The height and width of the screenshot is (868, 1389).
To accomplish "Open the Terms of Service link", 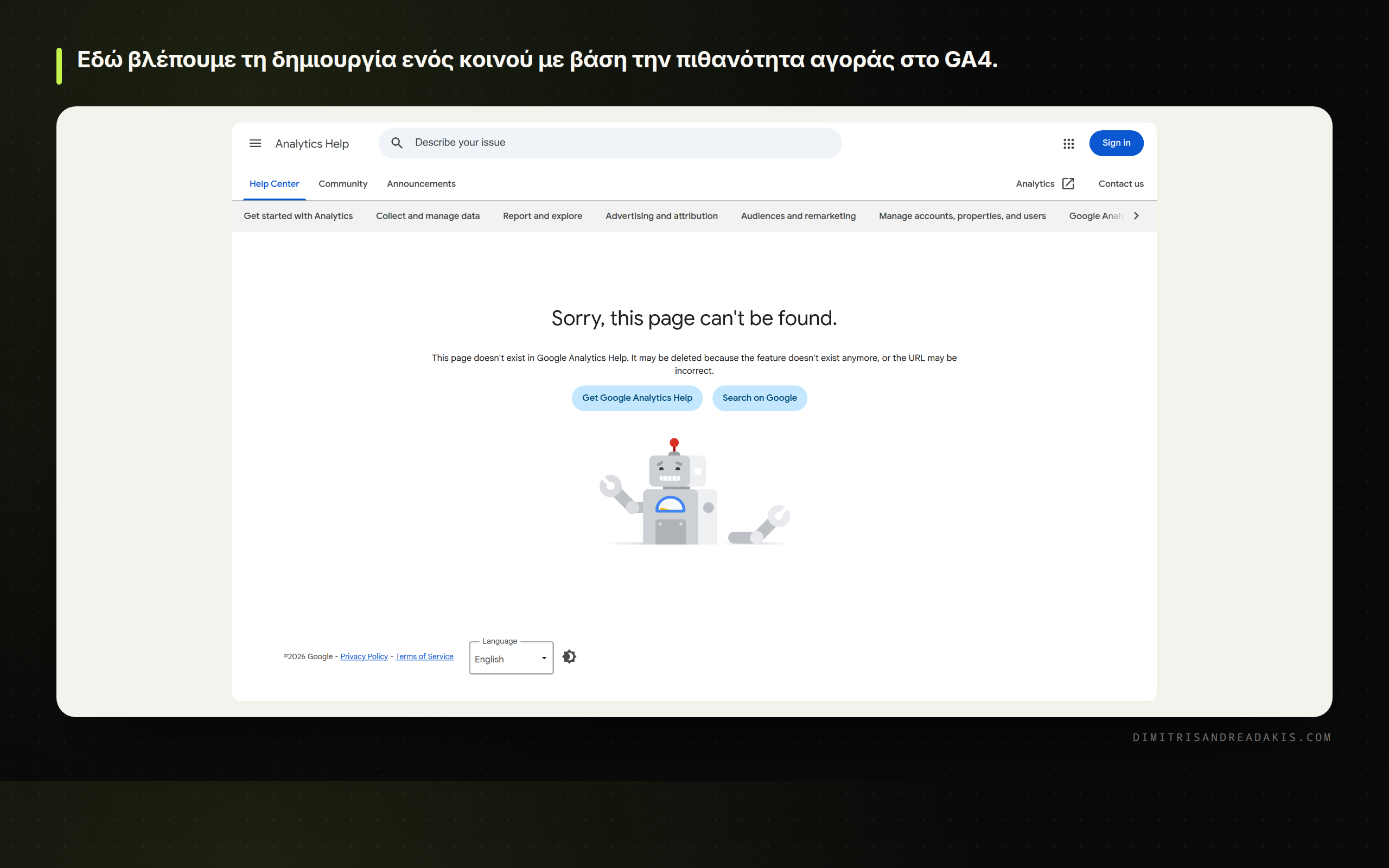I will (x=424, y=656).
